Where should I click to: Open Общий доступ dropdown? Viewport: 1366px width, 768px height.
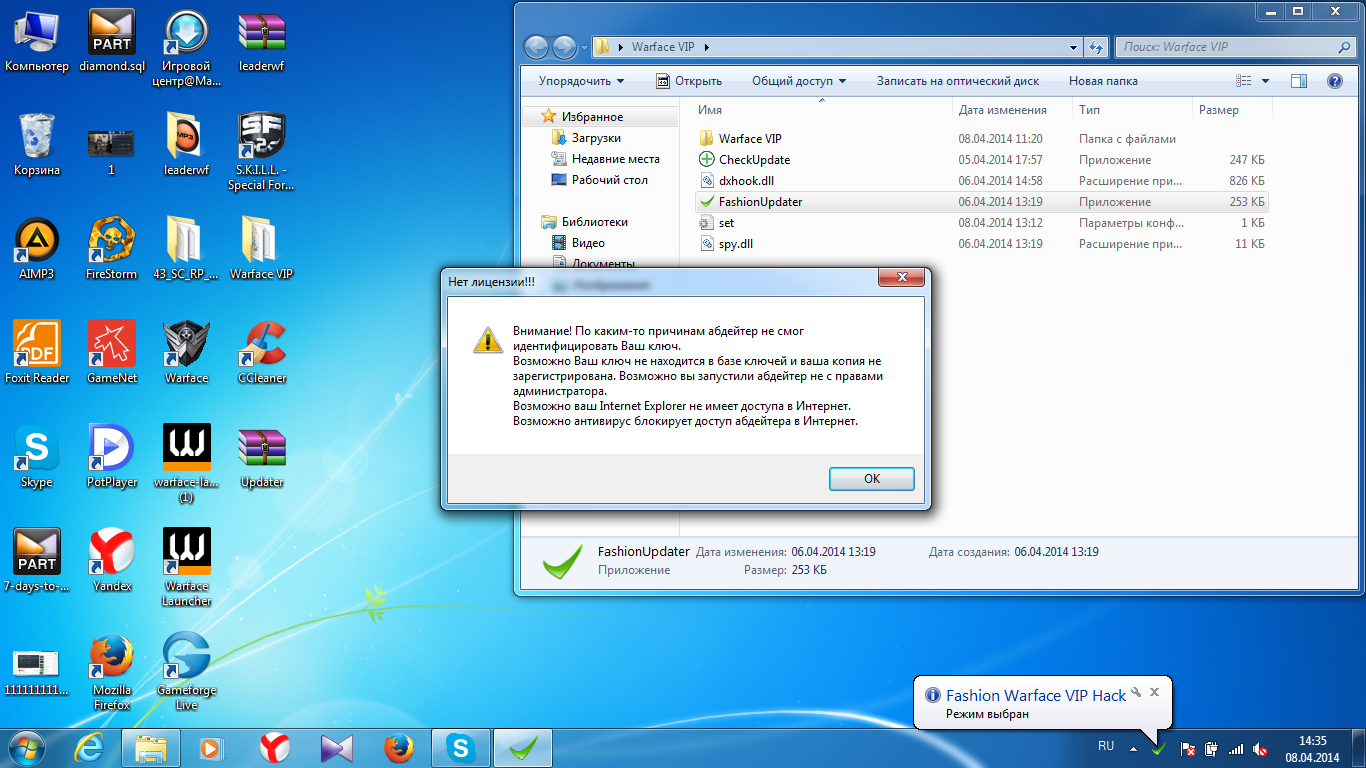[799, 81]
